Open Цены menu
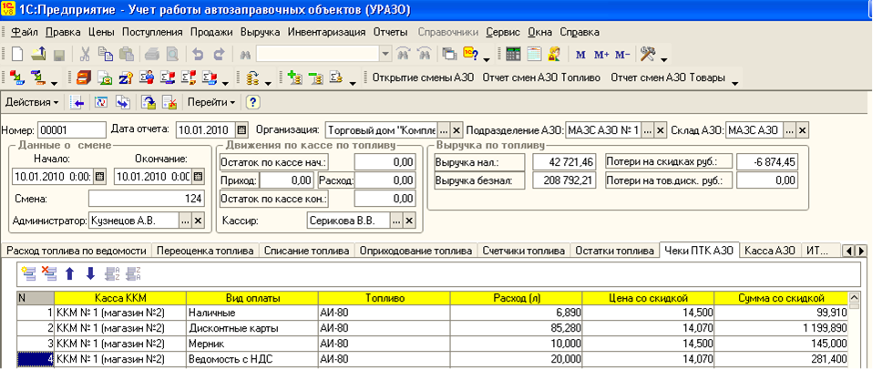 pyautogui.click(x=101, y=32)
